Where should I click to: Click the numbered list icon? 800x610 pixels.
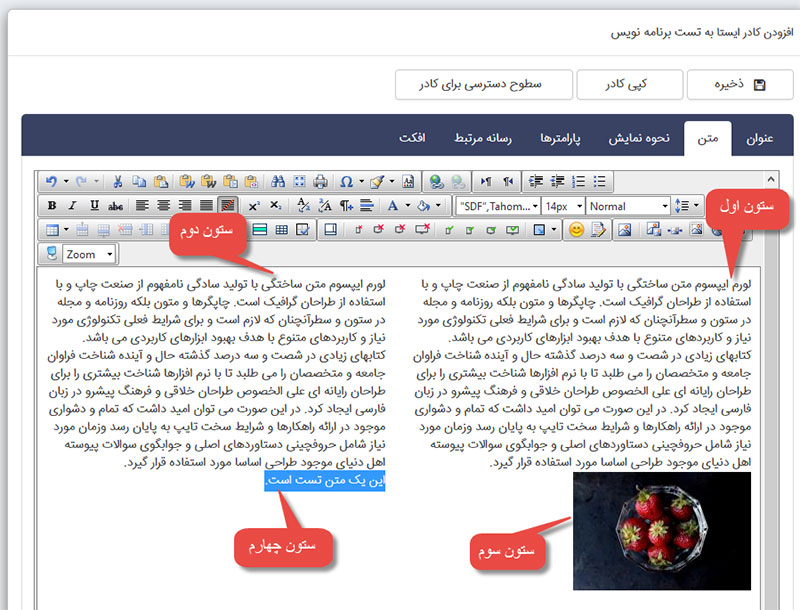(577, 182)
